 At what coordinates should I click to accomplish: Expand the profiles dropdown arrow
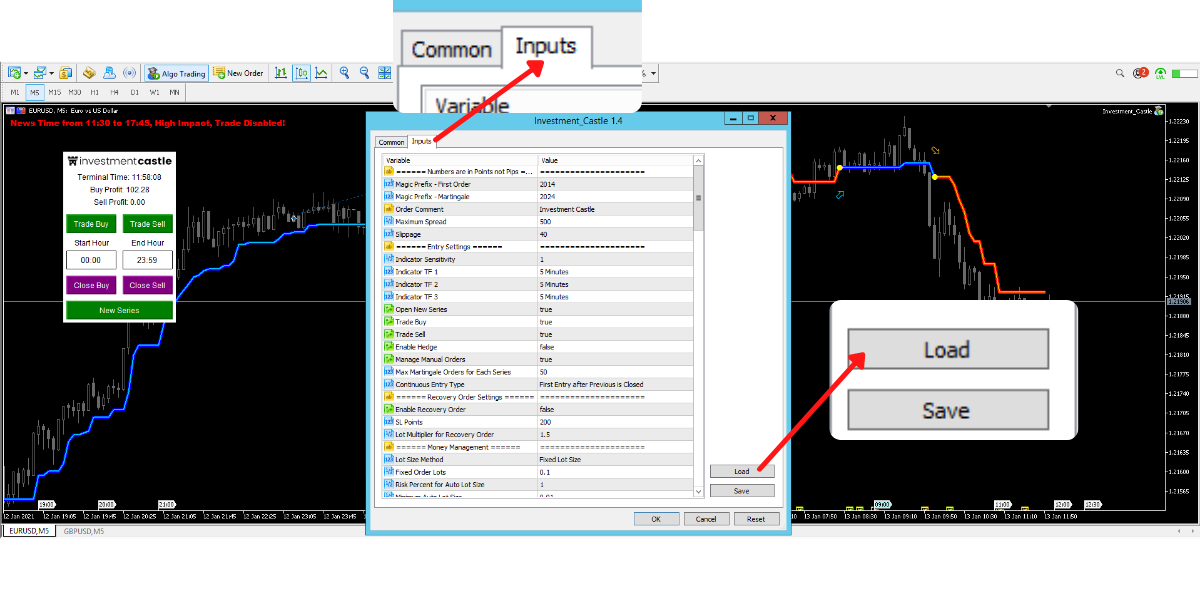[x=51, y=73]
